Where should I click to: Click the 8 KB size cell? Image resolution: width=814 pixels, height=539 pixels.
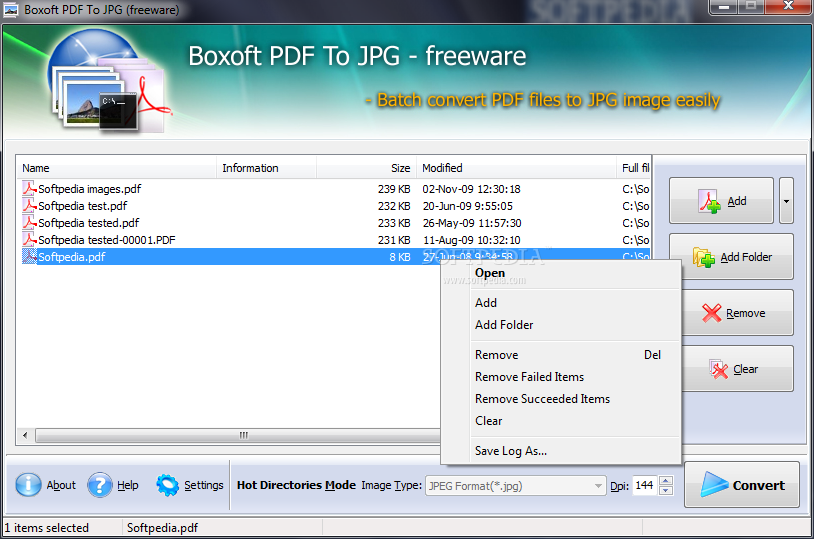[400, 257]
